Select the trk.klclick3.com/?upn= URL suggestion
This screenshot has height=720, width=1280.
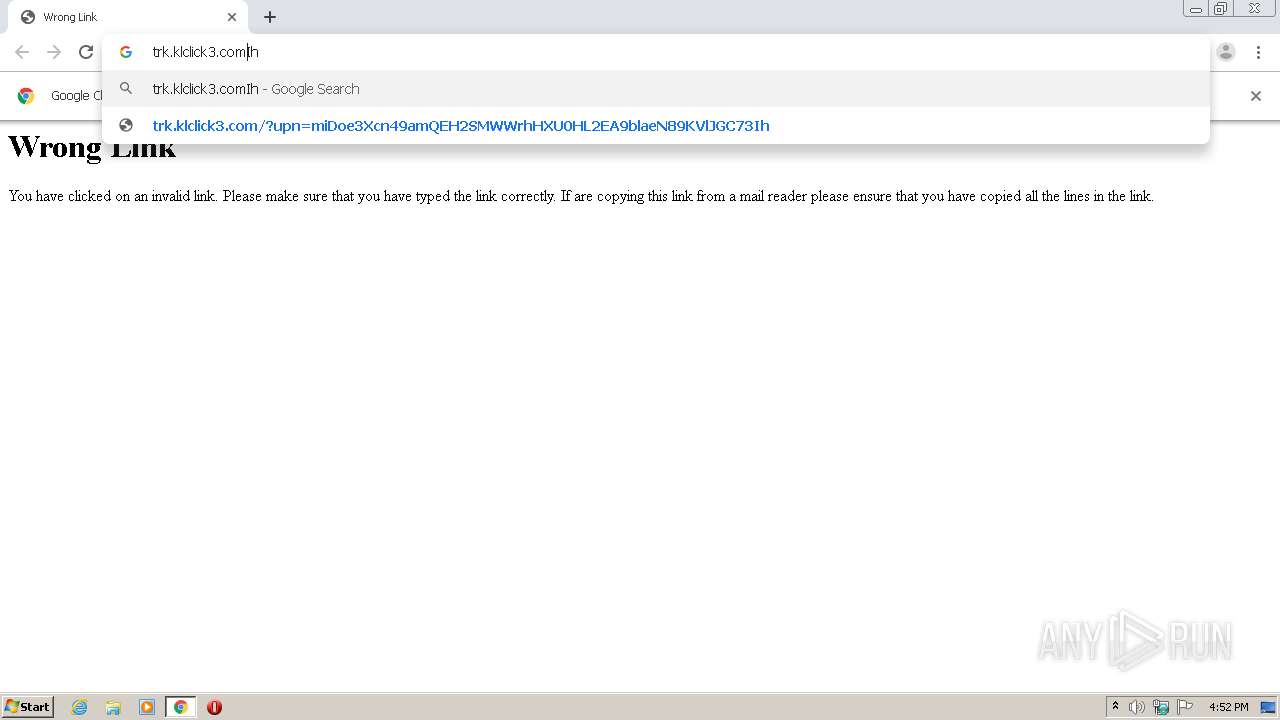[656, 126]
